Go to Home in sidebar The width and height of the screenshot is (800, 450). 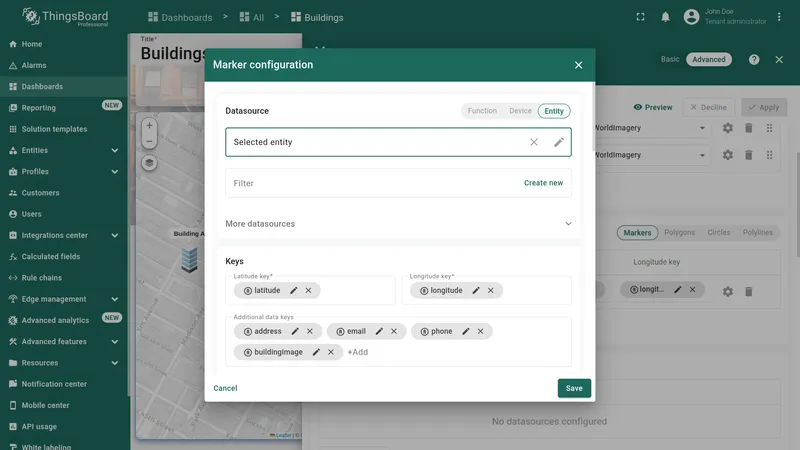click(x=64, y=44)
